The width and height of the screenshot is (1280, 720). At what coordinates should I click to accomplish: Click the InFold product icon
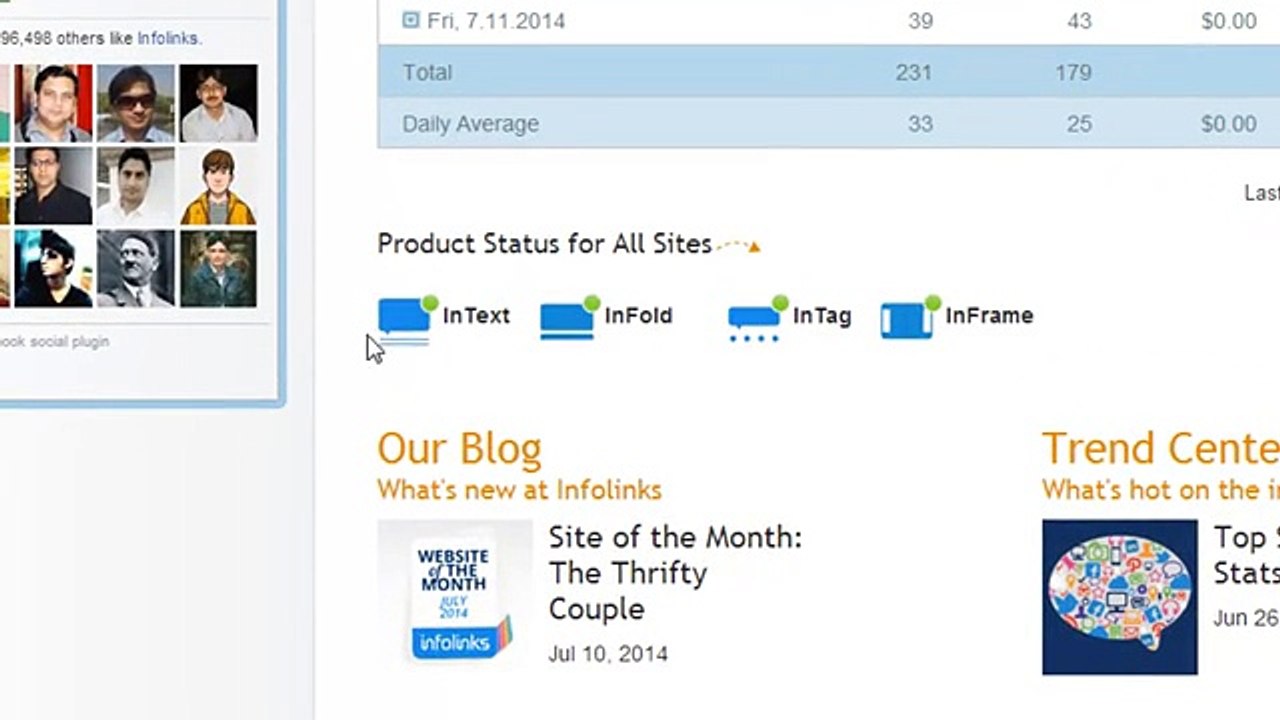tap(567, 319)
